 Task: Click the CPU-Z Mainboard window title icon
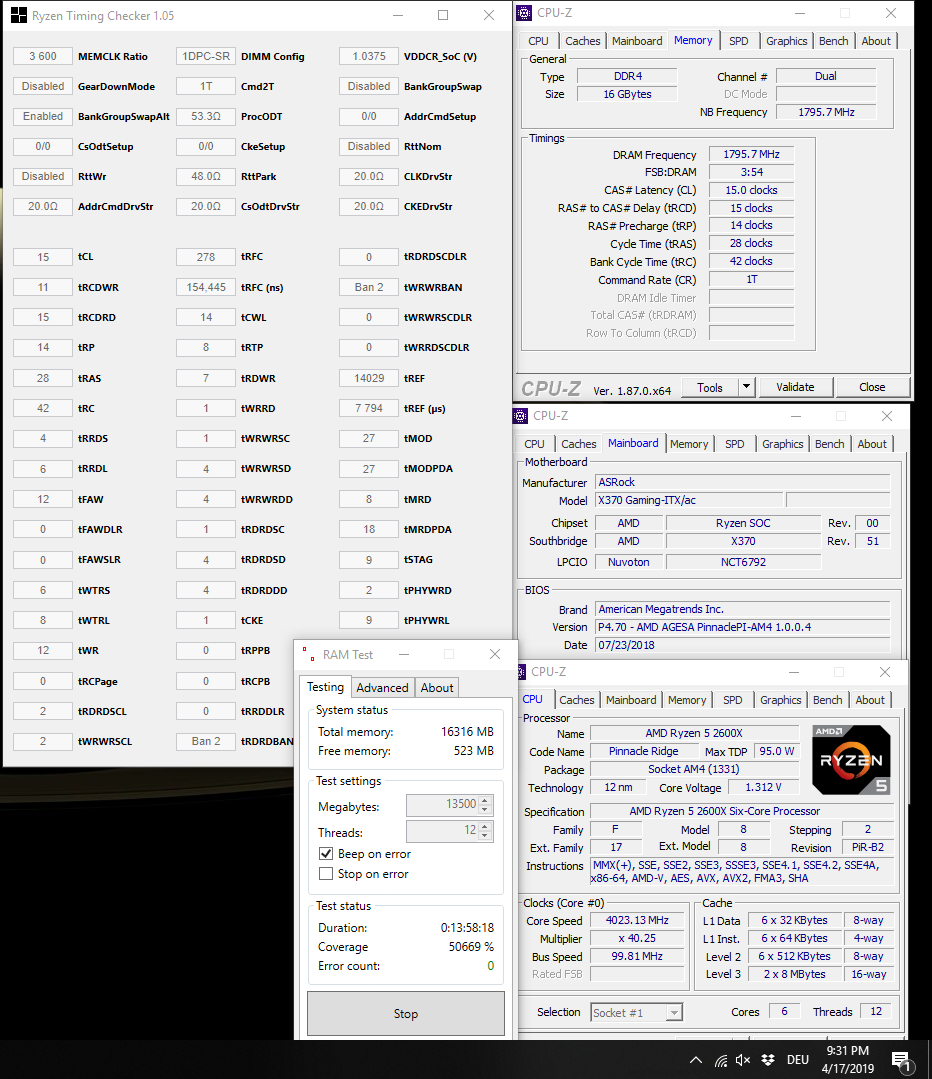(520, 416)
